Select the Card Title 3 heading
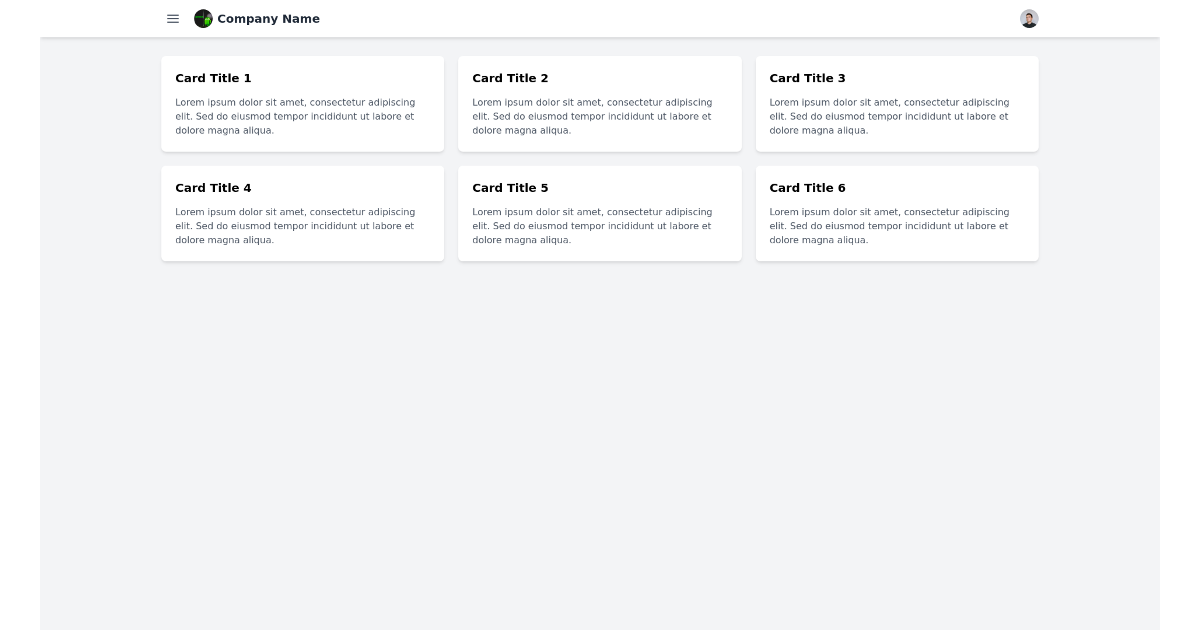This screenshot has height=630, width=1200. (x=807, y=78)
